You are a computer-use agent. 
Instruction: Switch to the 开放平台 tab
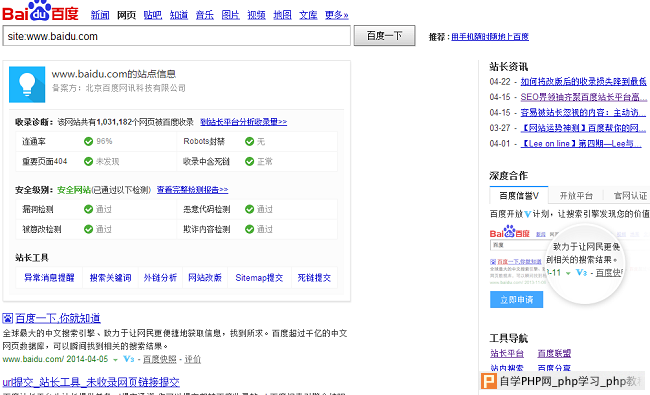[576, 195]
